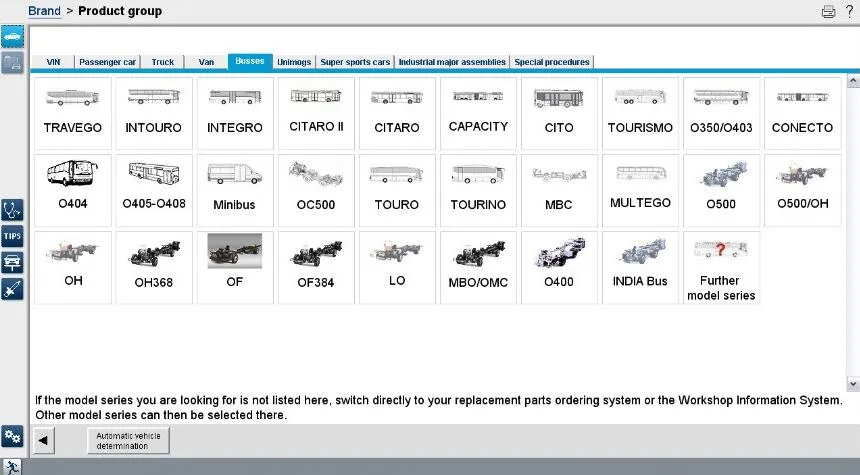The image size is (860, 475).
Task: Open Industrial major assemblies tab
Action: [x=452, y=62]
